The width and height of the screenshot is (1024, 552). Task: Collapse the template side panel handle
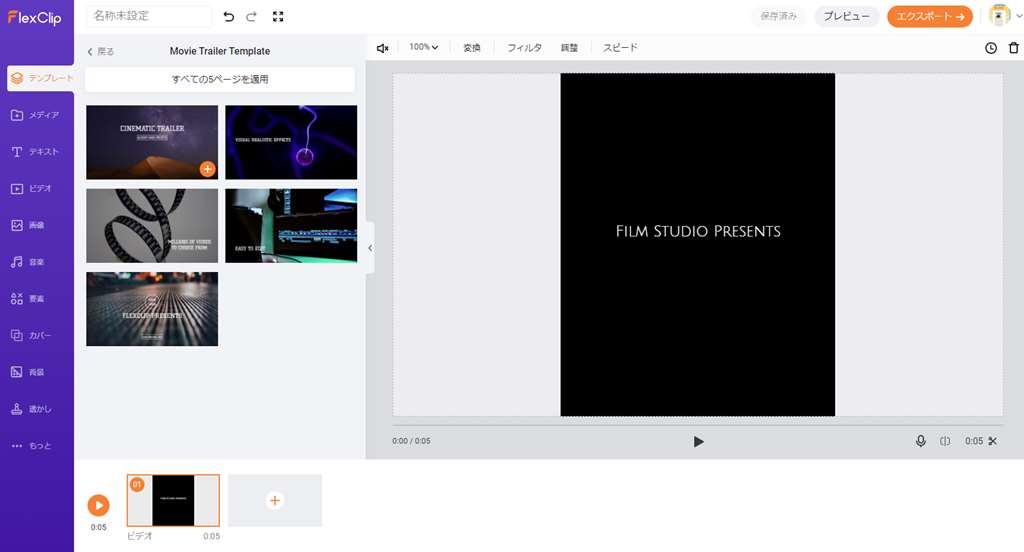[x=370, y=248]
